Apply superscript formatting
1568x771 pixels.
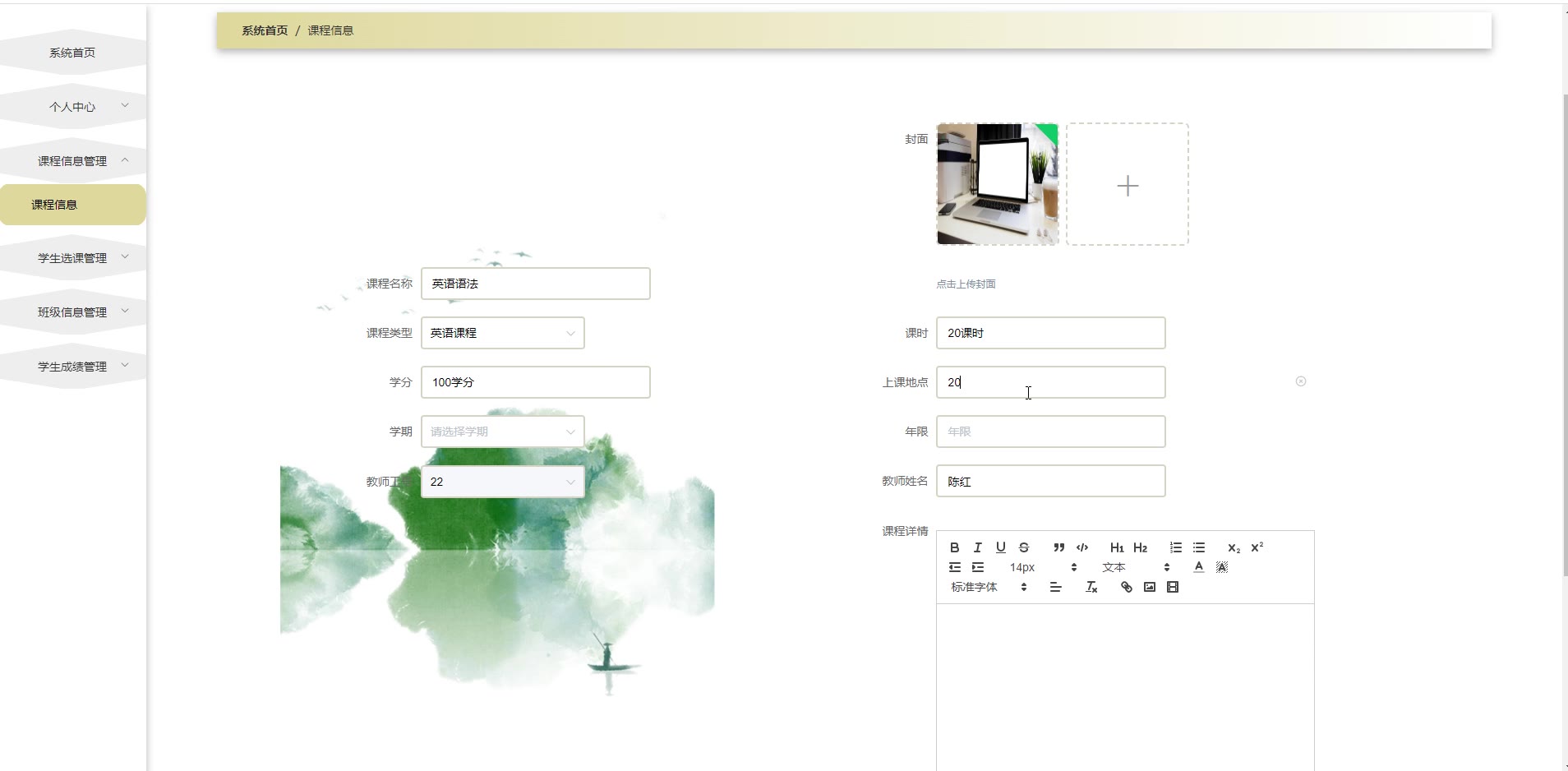[x=1257, y=547]
